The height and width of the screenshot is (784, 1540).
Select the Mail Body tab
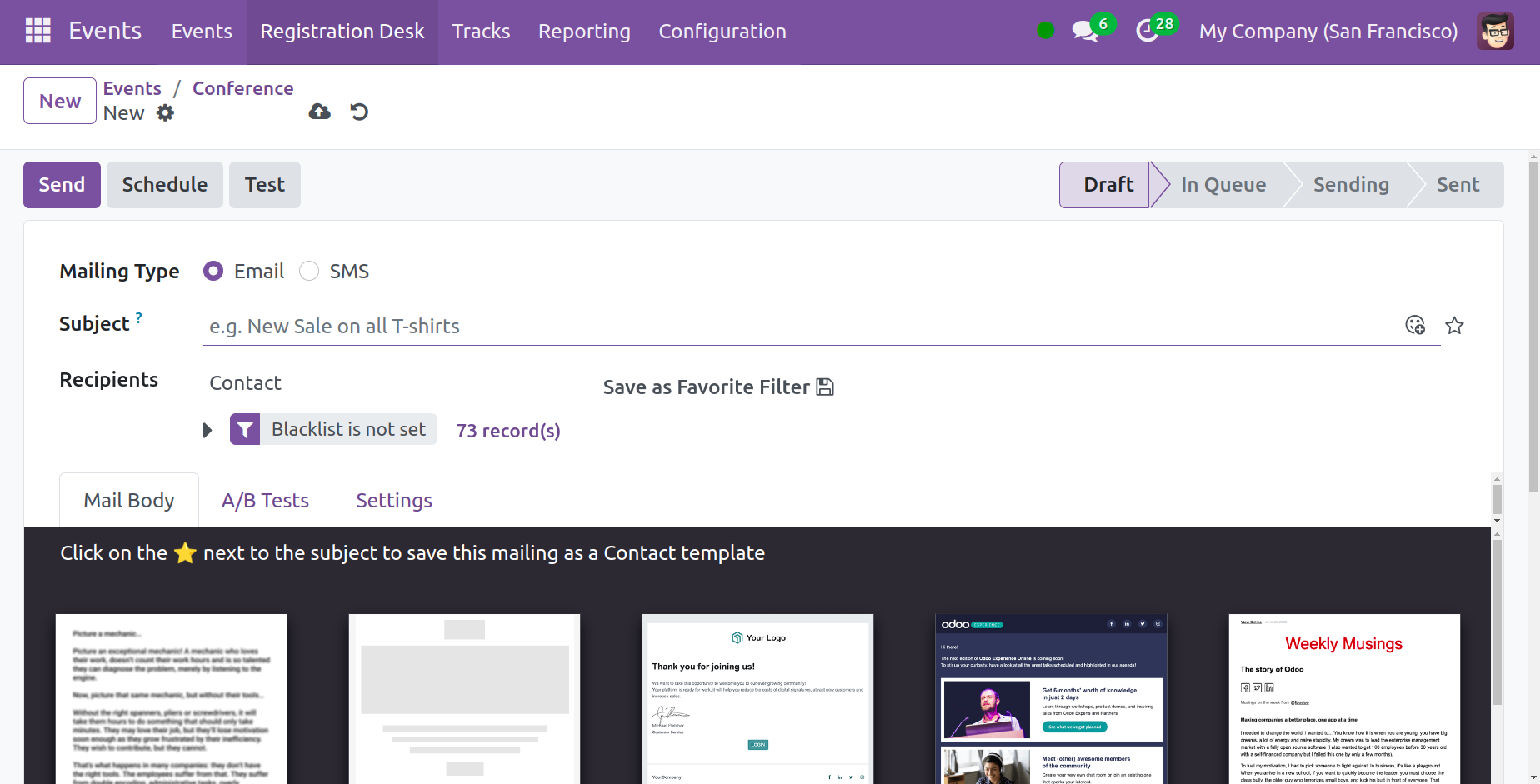click(129, 500)
